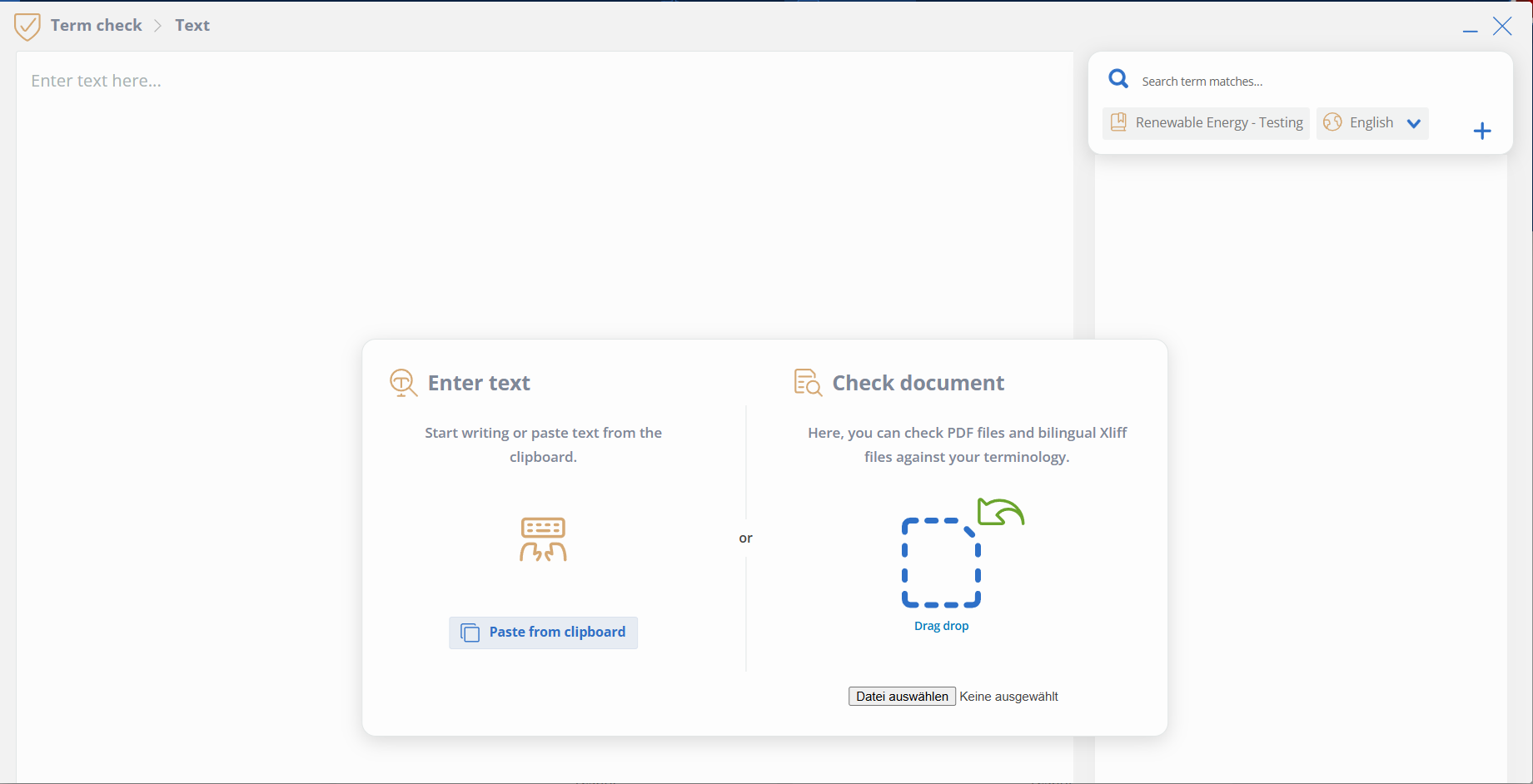Click the clipboard copy icon
Image resolution: width=1533 pixels, height=784 pixels.
pos(470,633)
